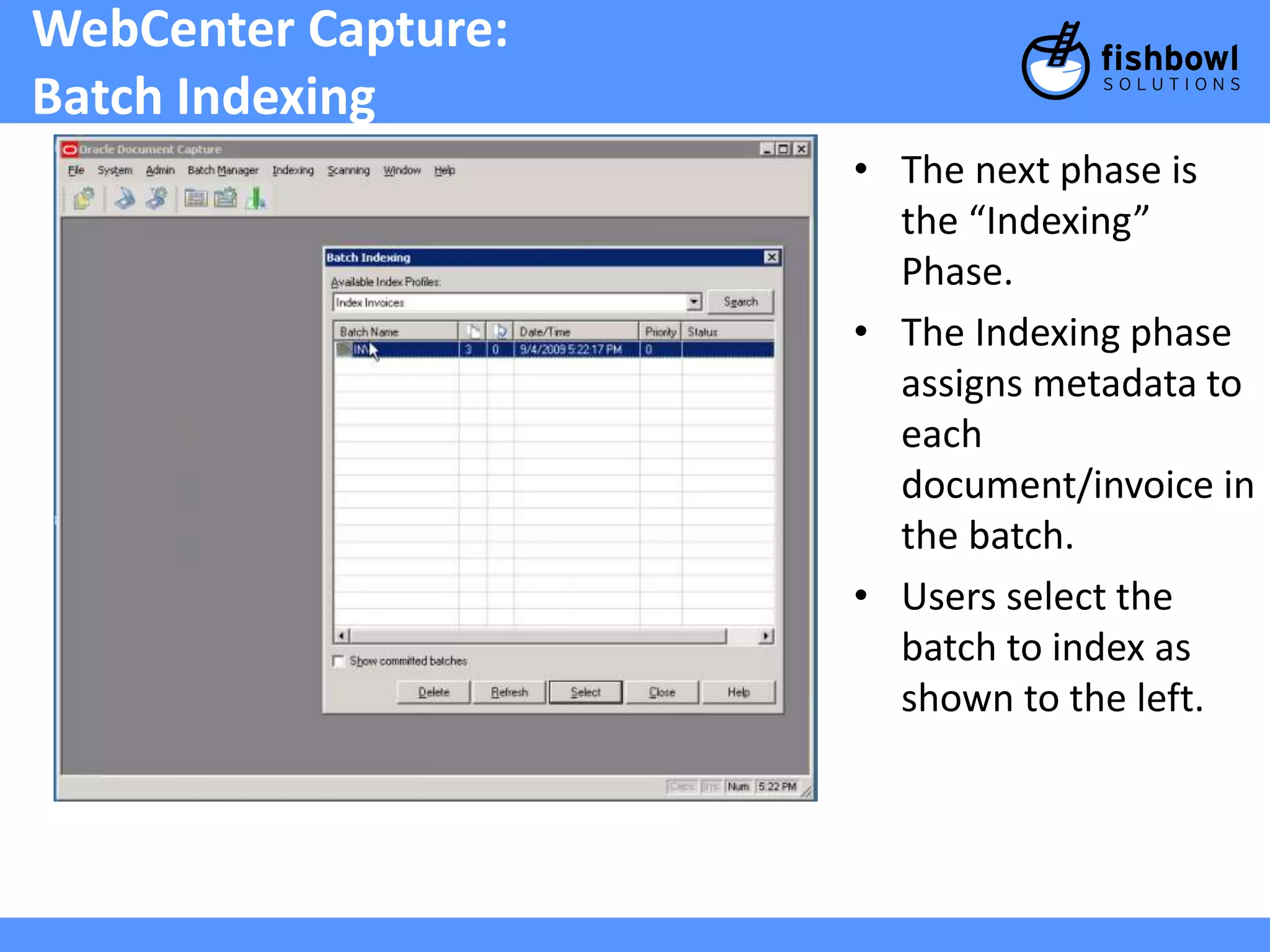The image size is (1270, 952).
Task: Expand the Available Index Profiles dropdown arrow
Action: [694, 302]
